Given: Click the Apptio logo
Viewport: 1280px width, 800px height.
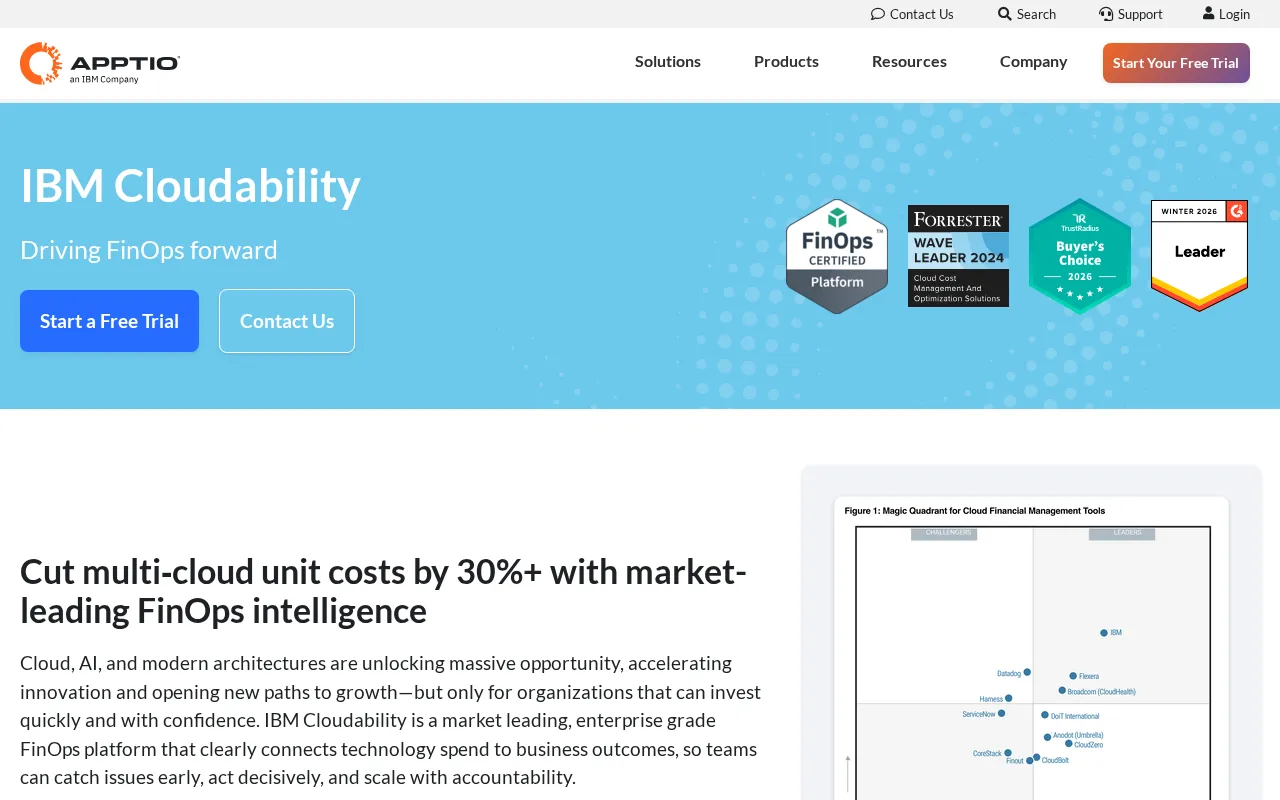Looking at the screenshot, I should [x=100, y=63].
